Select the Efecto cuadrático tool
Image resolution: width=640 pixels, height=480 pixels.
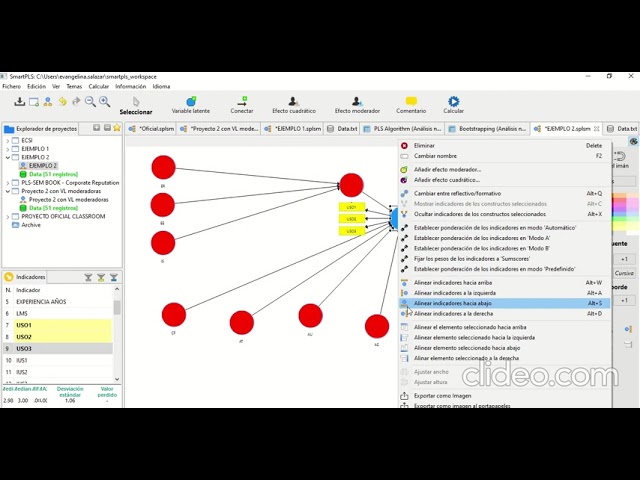(x=294, y=105)
